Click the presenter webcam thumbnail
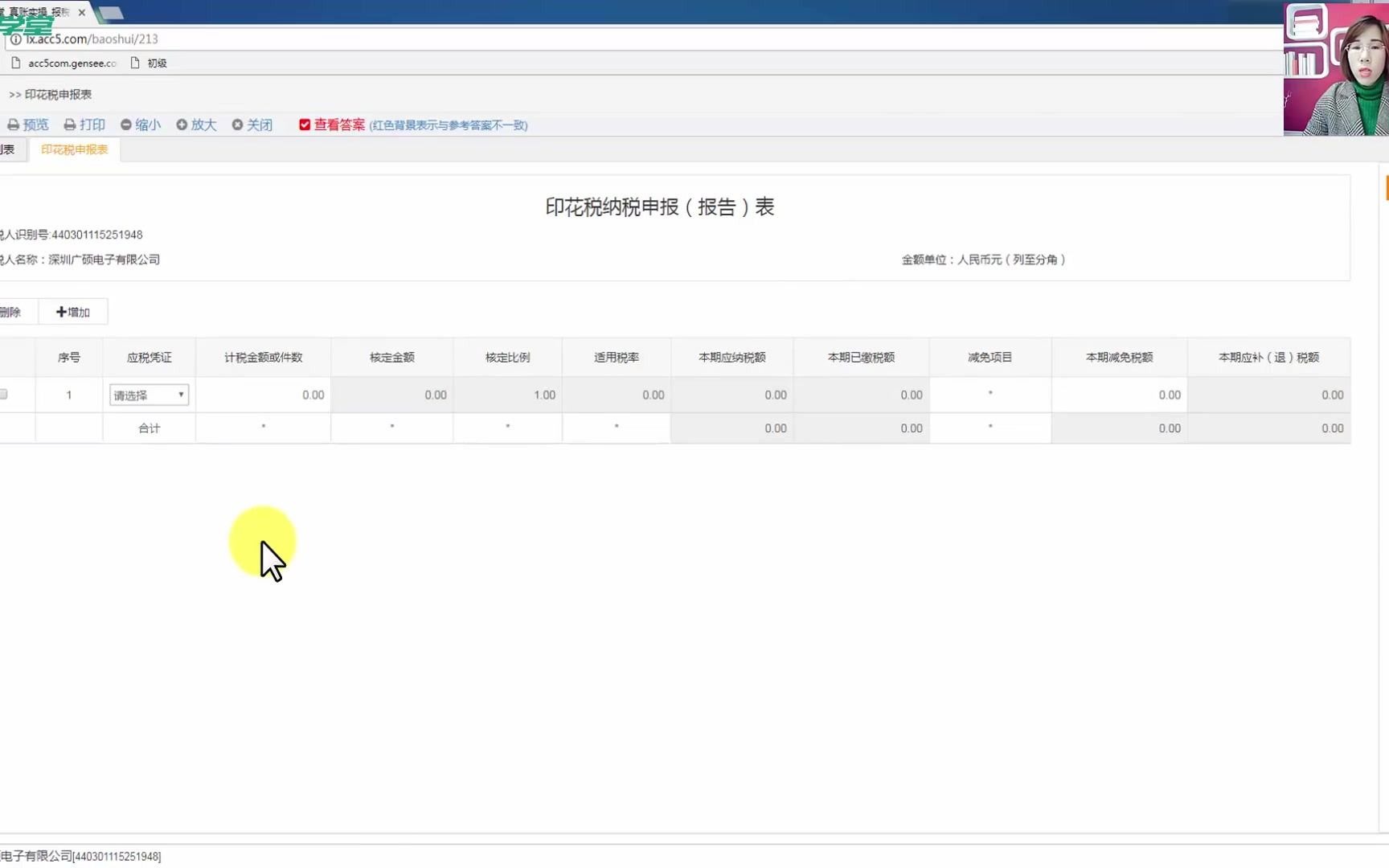Screen dimensions: 1389x868 pos(1336,69)
